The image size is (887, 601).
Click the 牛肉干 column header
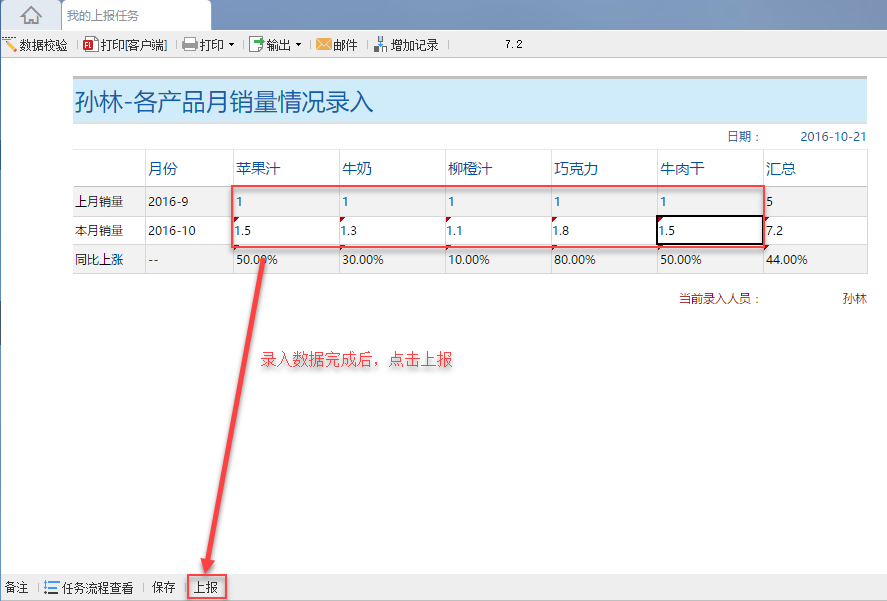pos(710,168)
